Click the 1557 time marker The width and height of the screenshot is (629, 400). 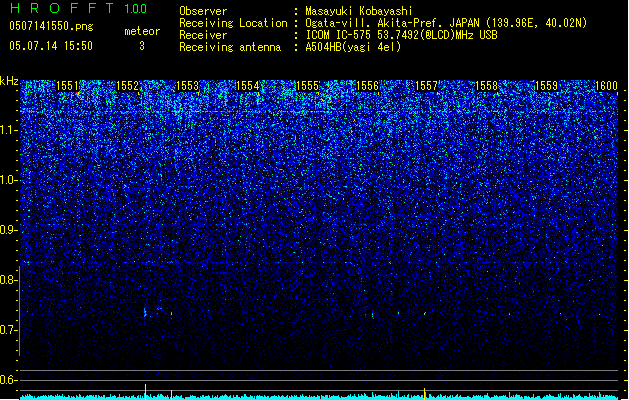coord(426,86)
